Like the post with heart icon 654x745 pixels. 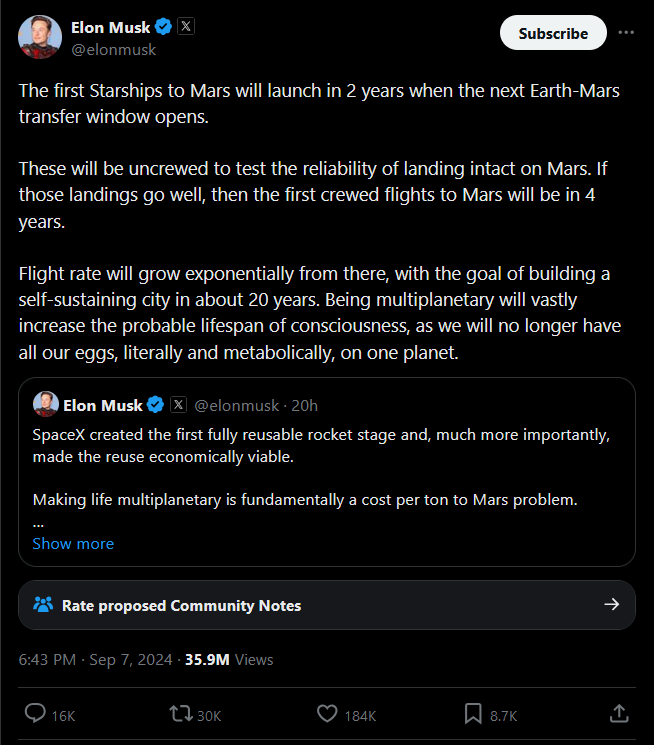coord(327,713)
